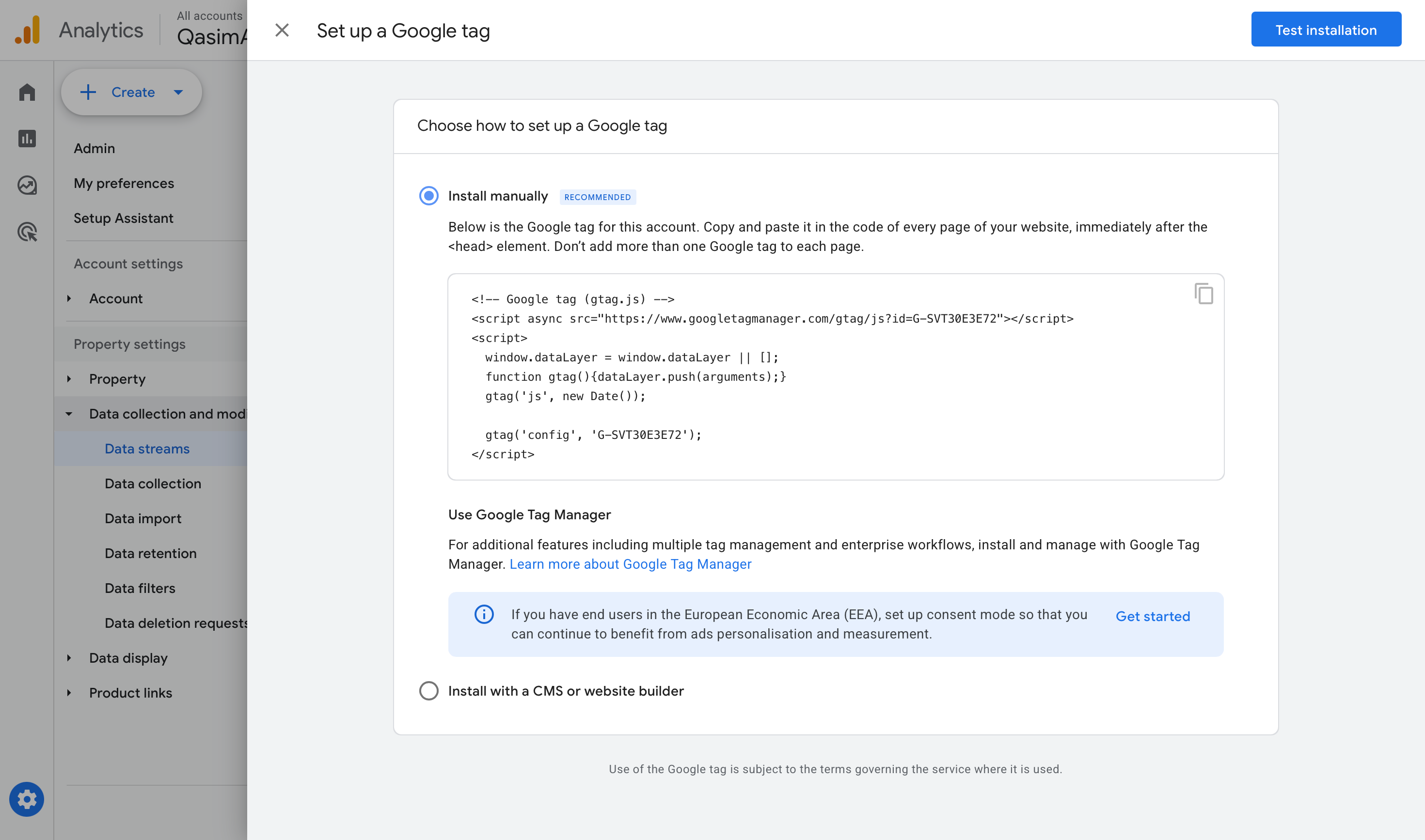
Task: Select Data collection item
Action: [153, 483]
